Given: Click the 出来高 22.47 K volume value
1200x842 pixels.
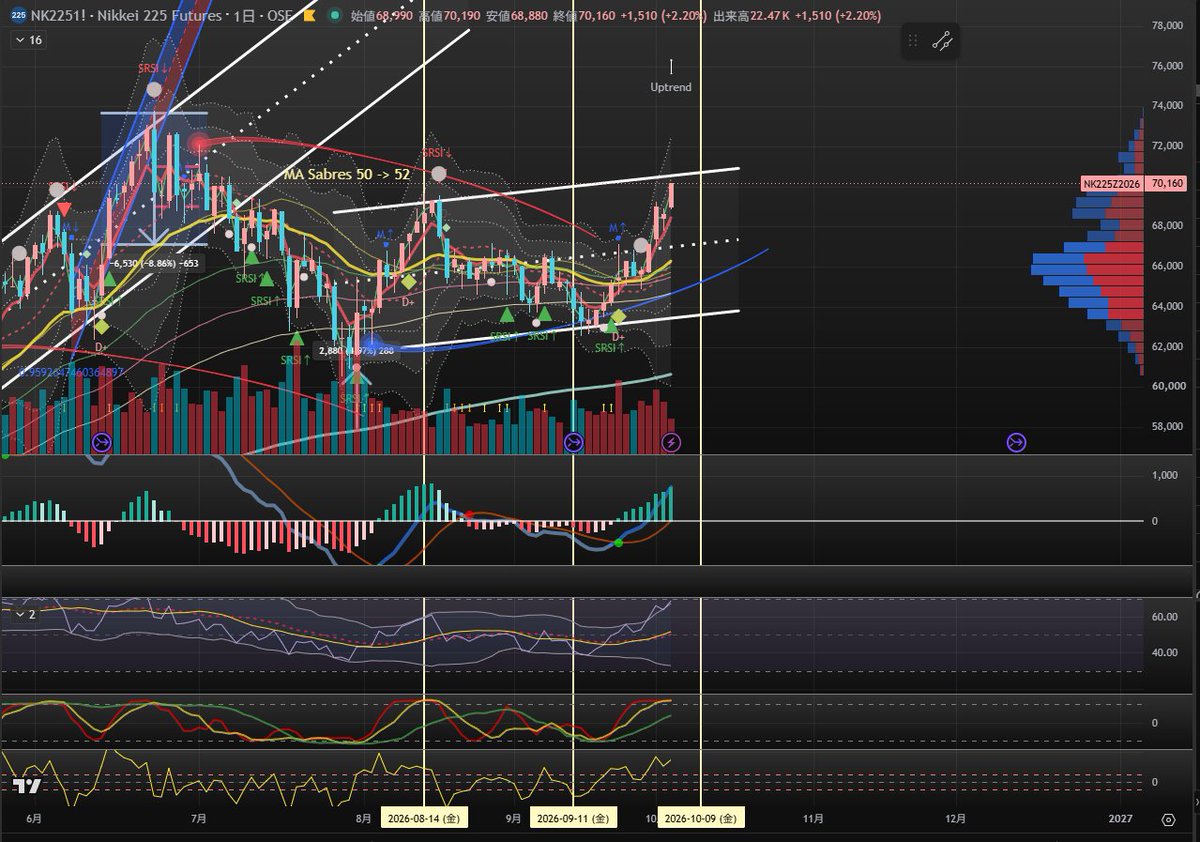Looking at the screenshot, I should click(750, 16).
